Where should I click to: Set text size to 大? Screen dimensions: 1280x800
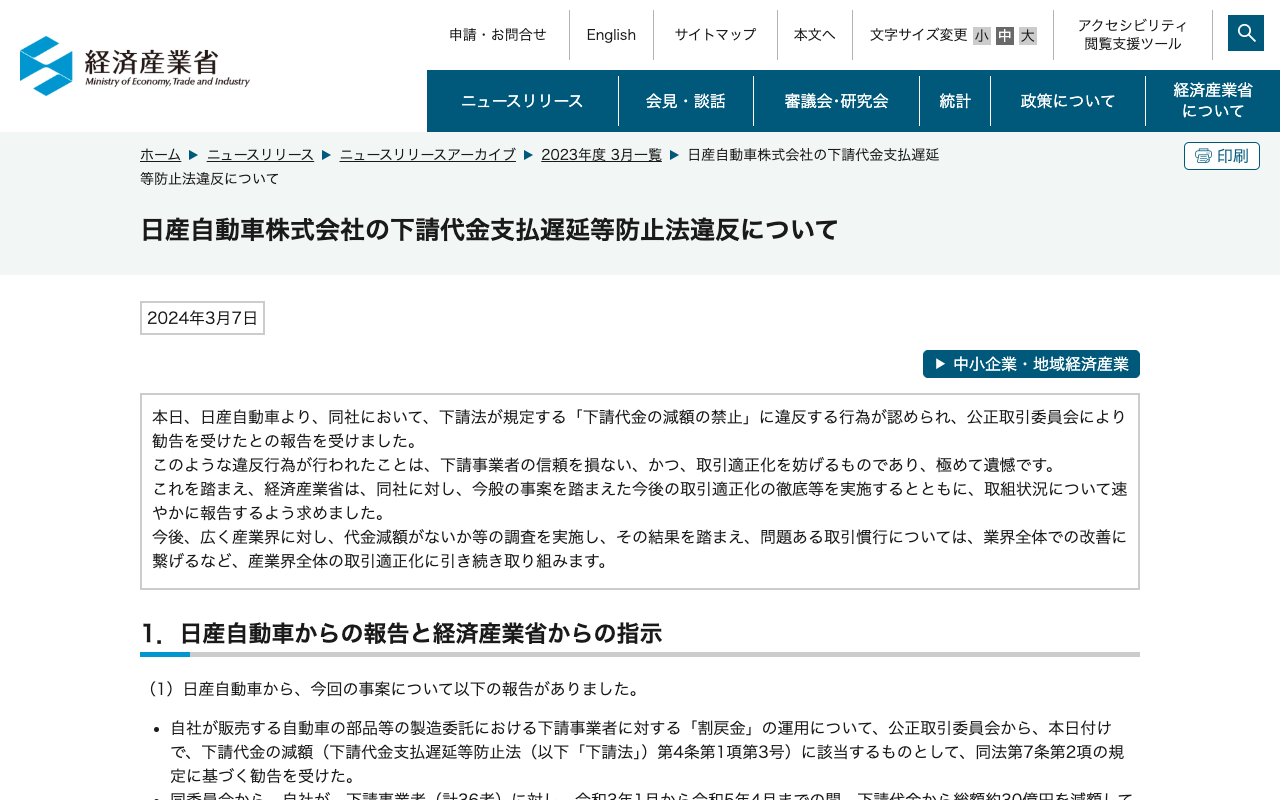[1028, 36]
